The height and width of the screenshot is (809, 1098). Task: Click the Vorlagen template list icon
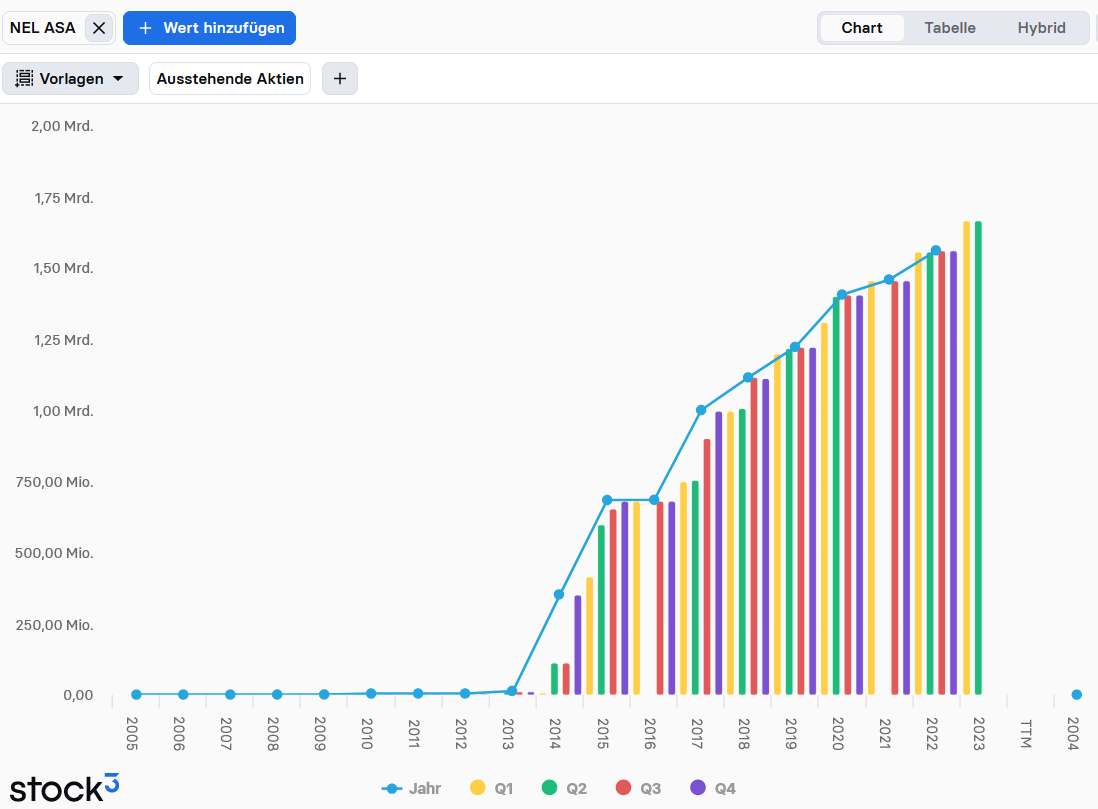25,78
